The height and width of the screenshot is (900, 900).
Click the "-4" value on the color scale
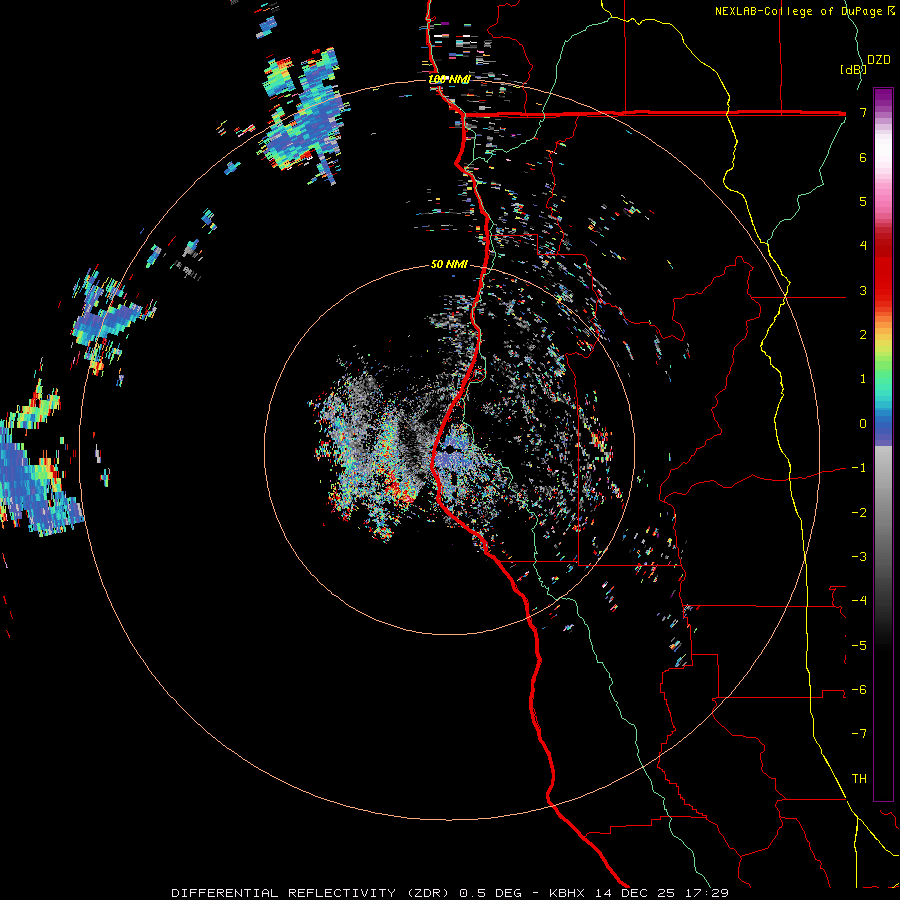click(x=859, y=601)
